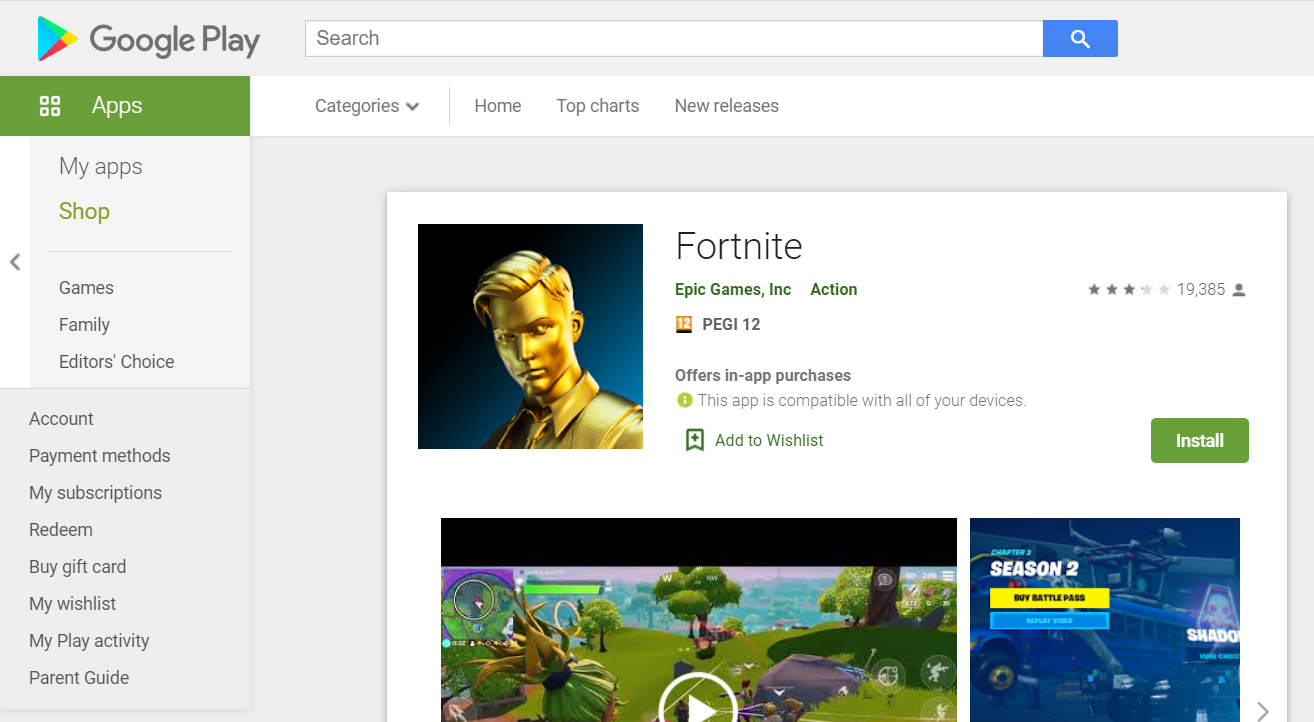Click the Apps grid icon
Image resolution: width=1314 pixels, height=722 pixels.
coord(50,106)
